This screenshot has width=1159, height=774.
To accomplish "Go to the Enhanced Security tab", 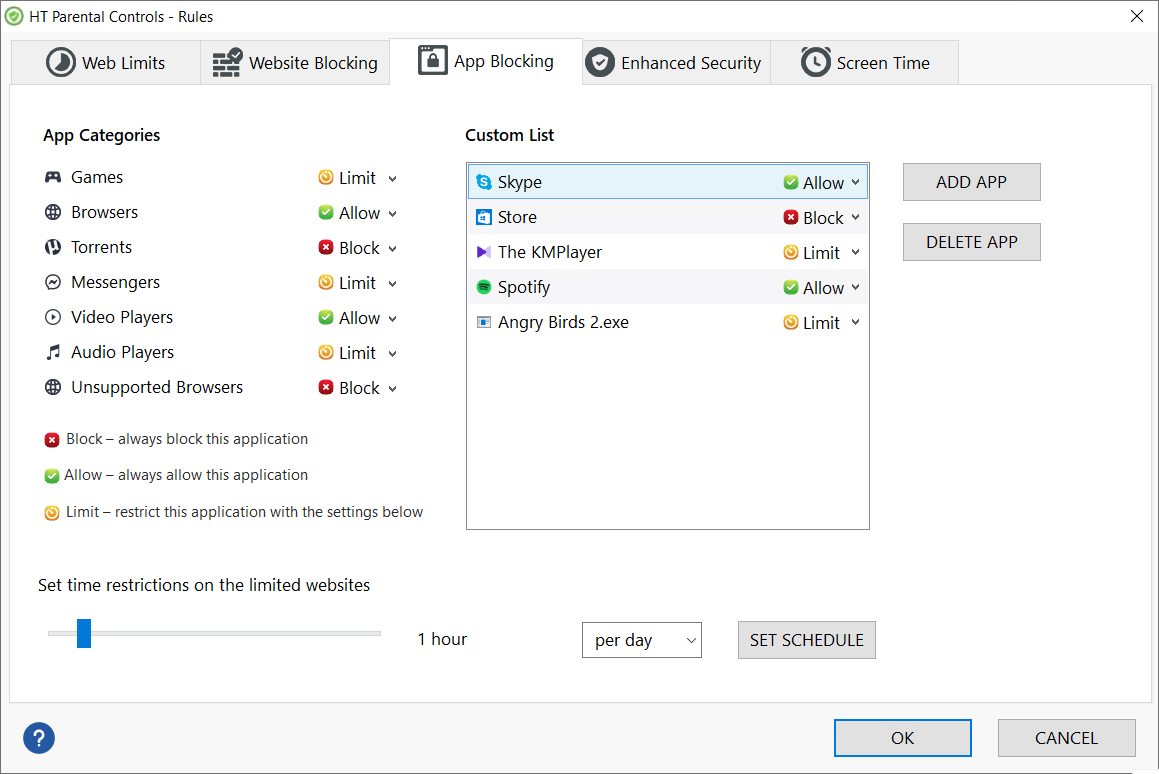I will pos(676,63).
